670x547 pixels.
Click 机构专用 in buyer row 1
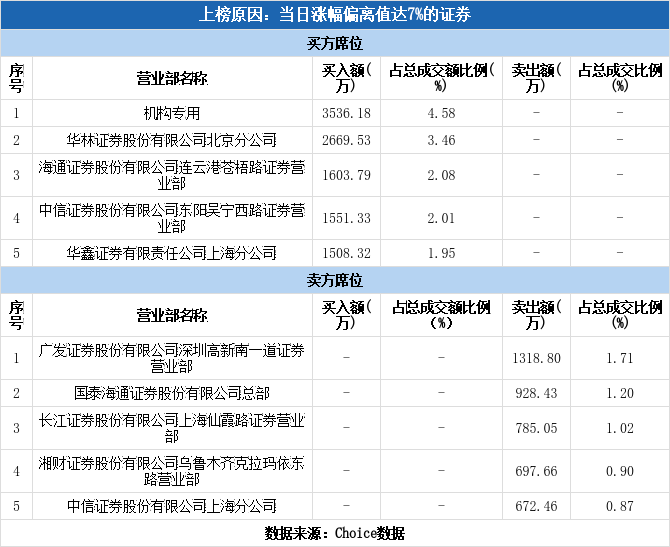click(172, 113)
